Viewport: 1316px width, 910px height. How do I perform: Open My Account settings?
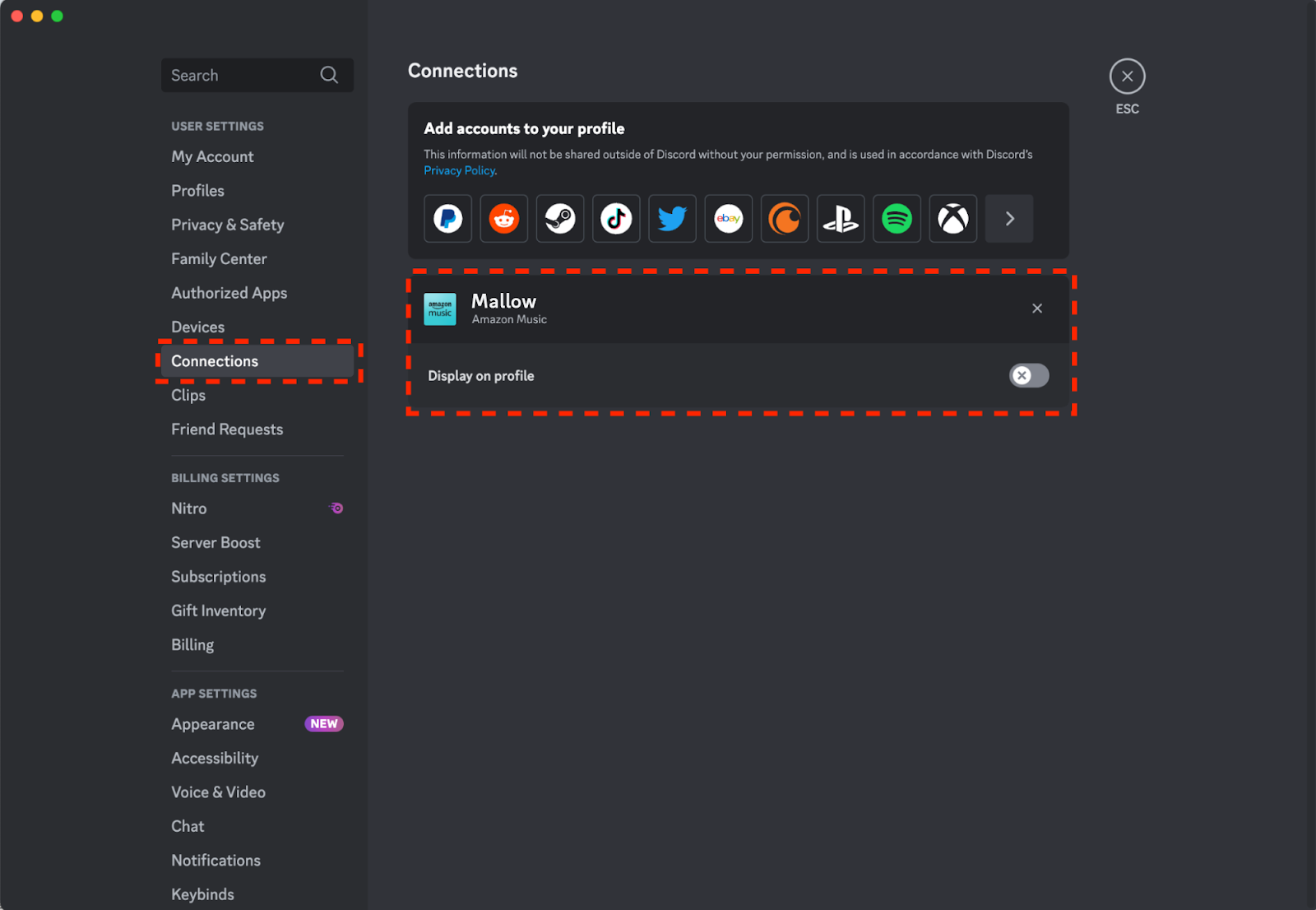click(x=257, y=156)
